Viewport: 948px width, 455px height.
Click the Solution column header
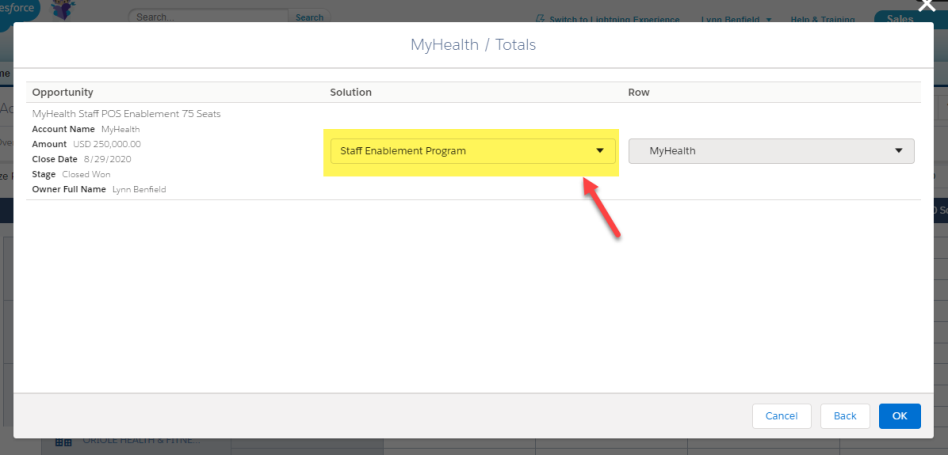[x=351, y=92]
